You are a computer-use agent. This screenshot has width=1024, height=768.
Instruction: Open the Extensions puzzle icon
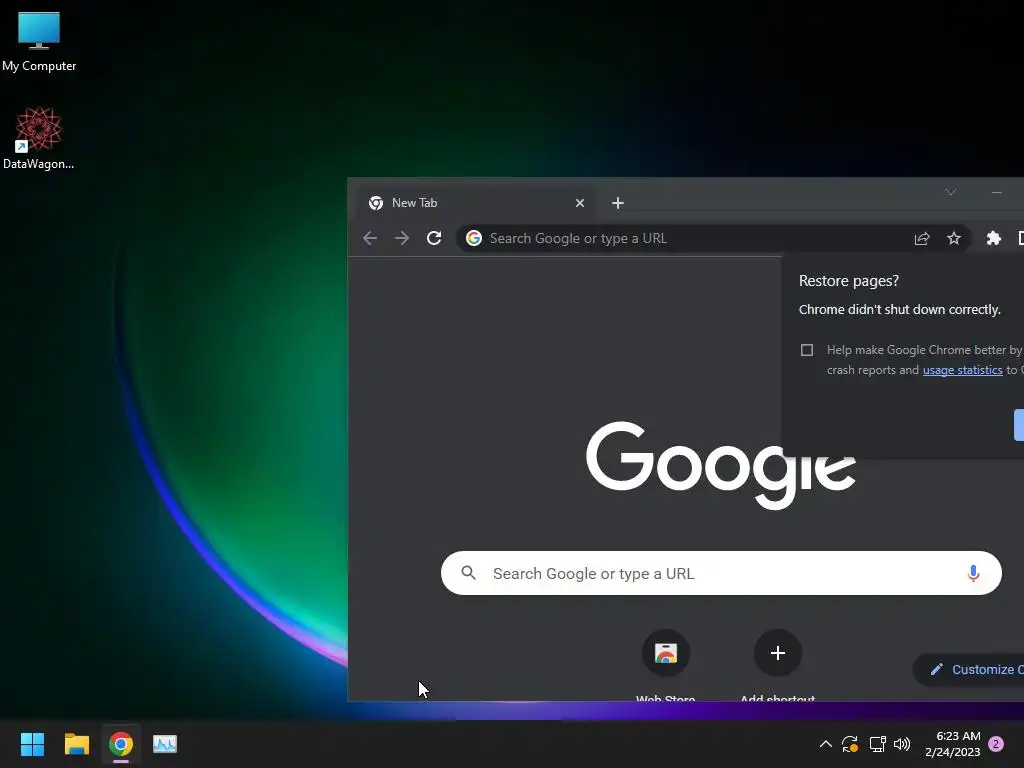pos(993,238)
